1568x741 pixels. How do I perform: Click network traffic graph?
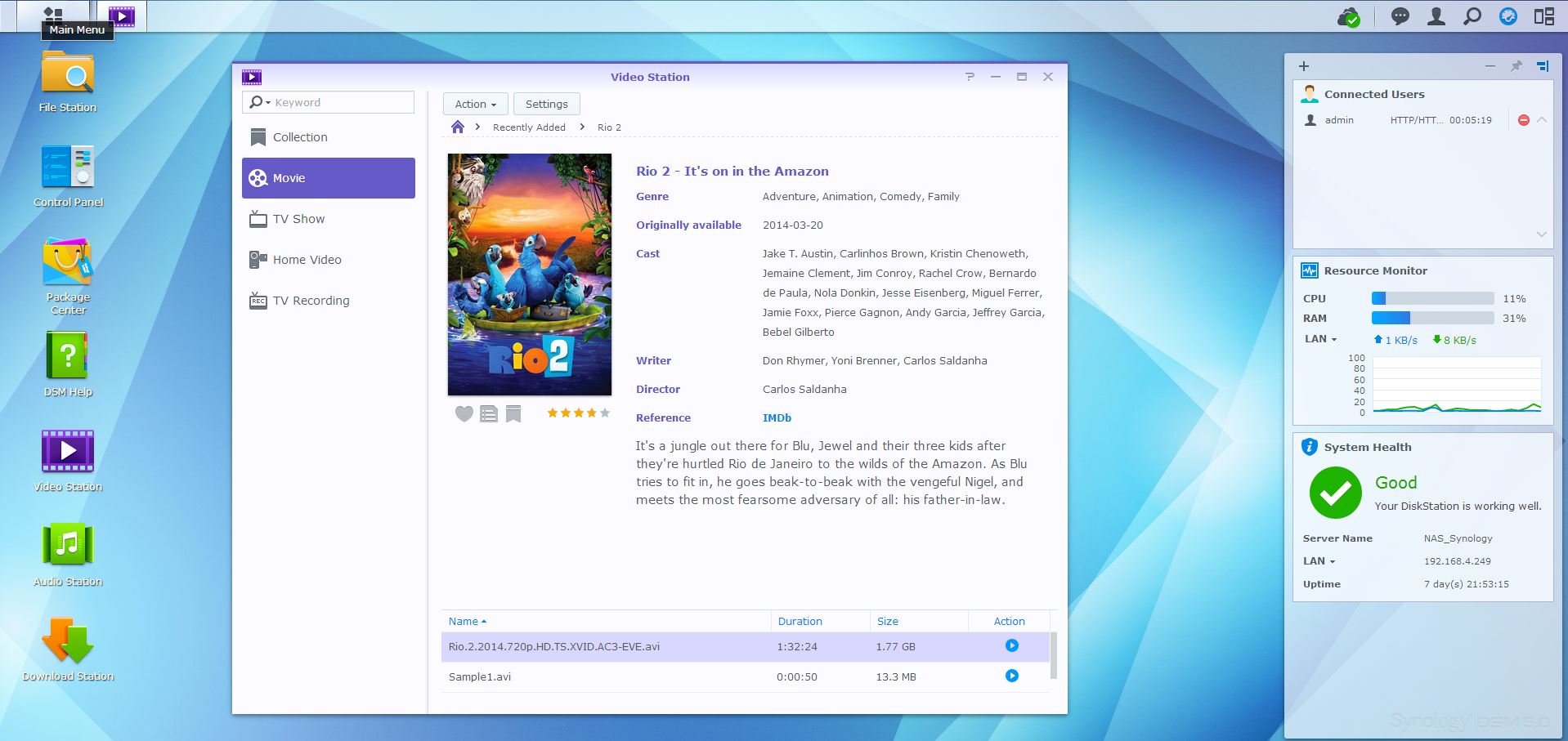(x=1457, y=386)
